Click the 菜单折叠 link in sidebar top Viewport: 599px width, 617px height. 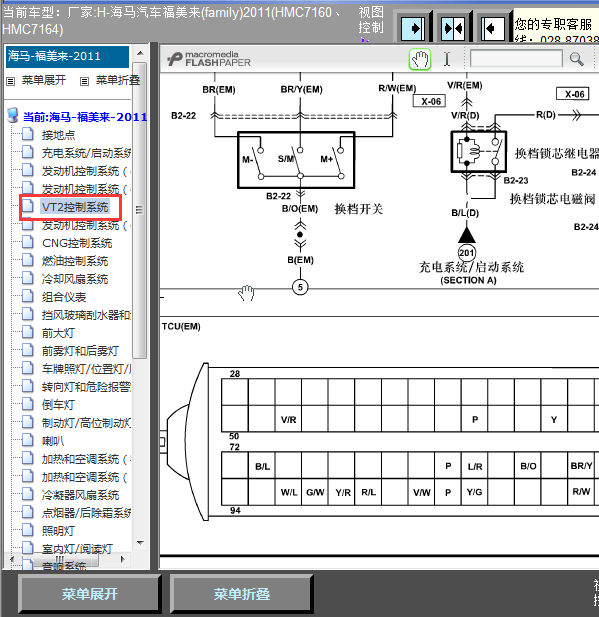click(118, 80)
